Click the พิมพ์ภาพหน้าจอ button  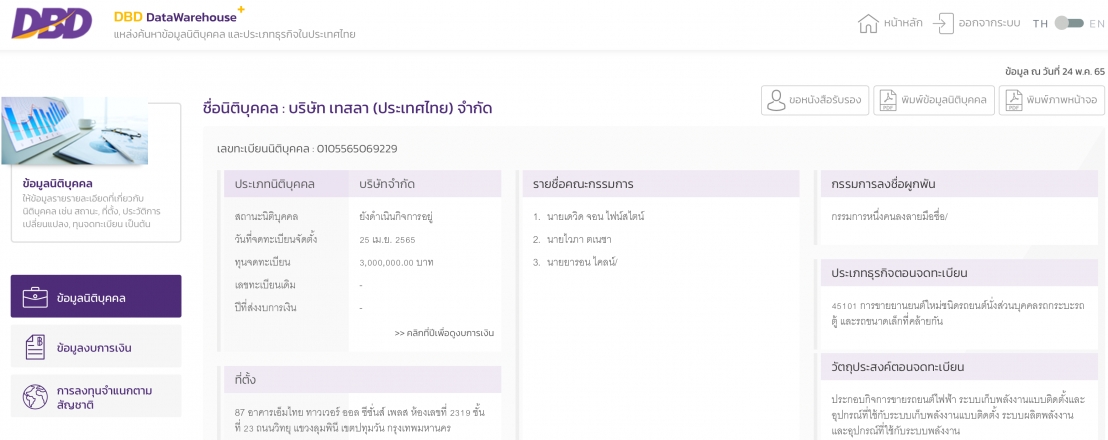[x=1051, y=100]
